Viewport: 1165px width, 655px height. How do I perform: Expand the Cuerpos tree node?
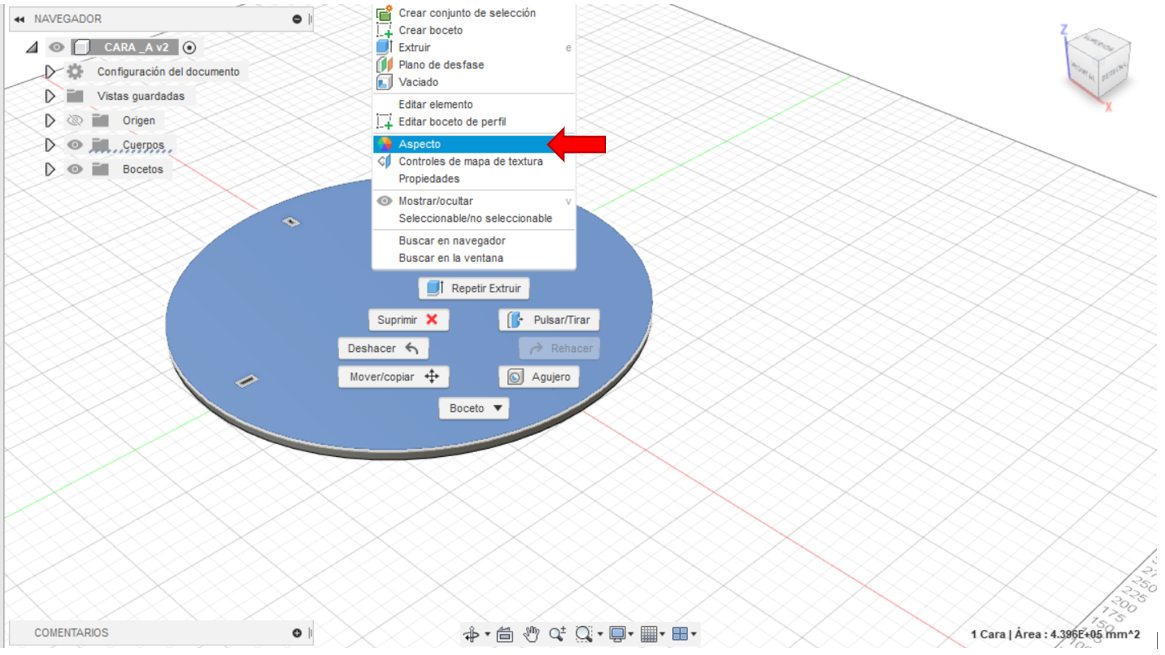[x=50, y=145]
